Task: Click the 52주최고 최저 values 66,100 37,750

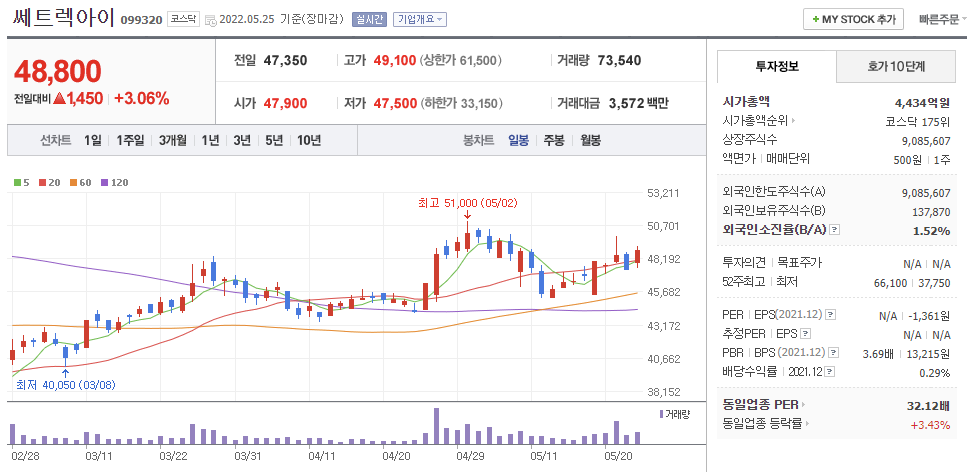Action: [912, 283]
